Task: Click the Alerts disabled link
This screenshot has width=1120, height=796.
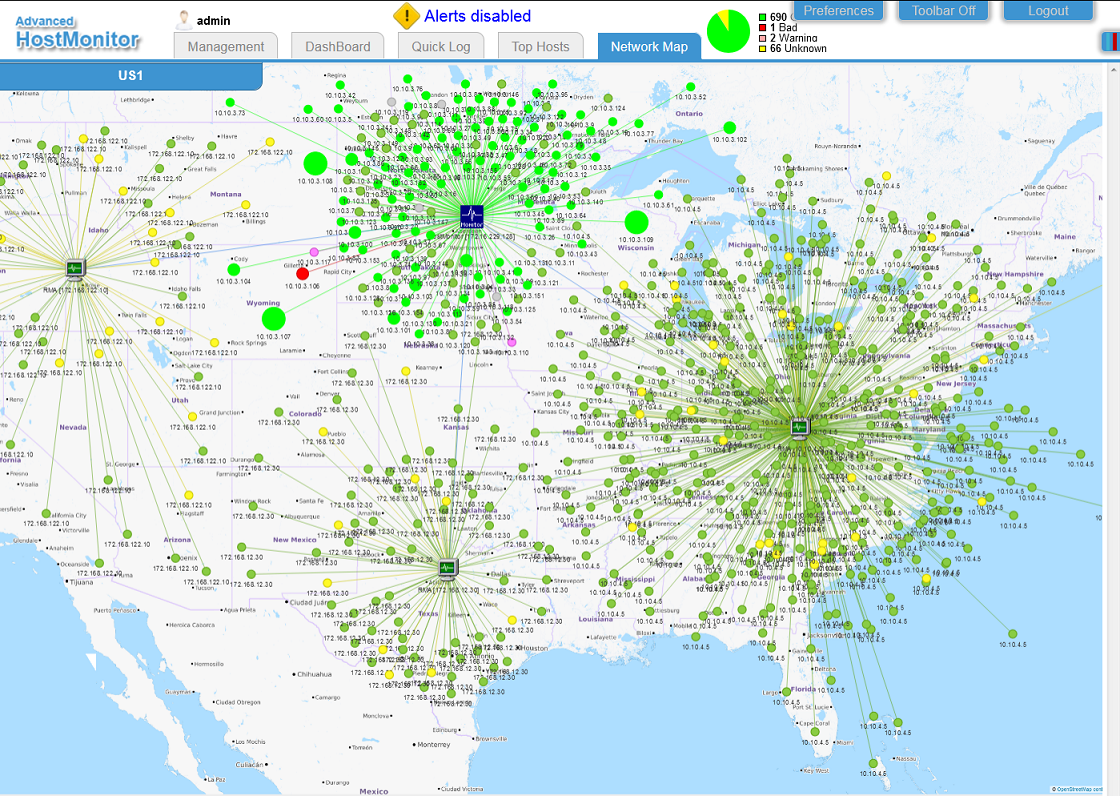Action: point(477,16)
